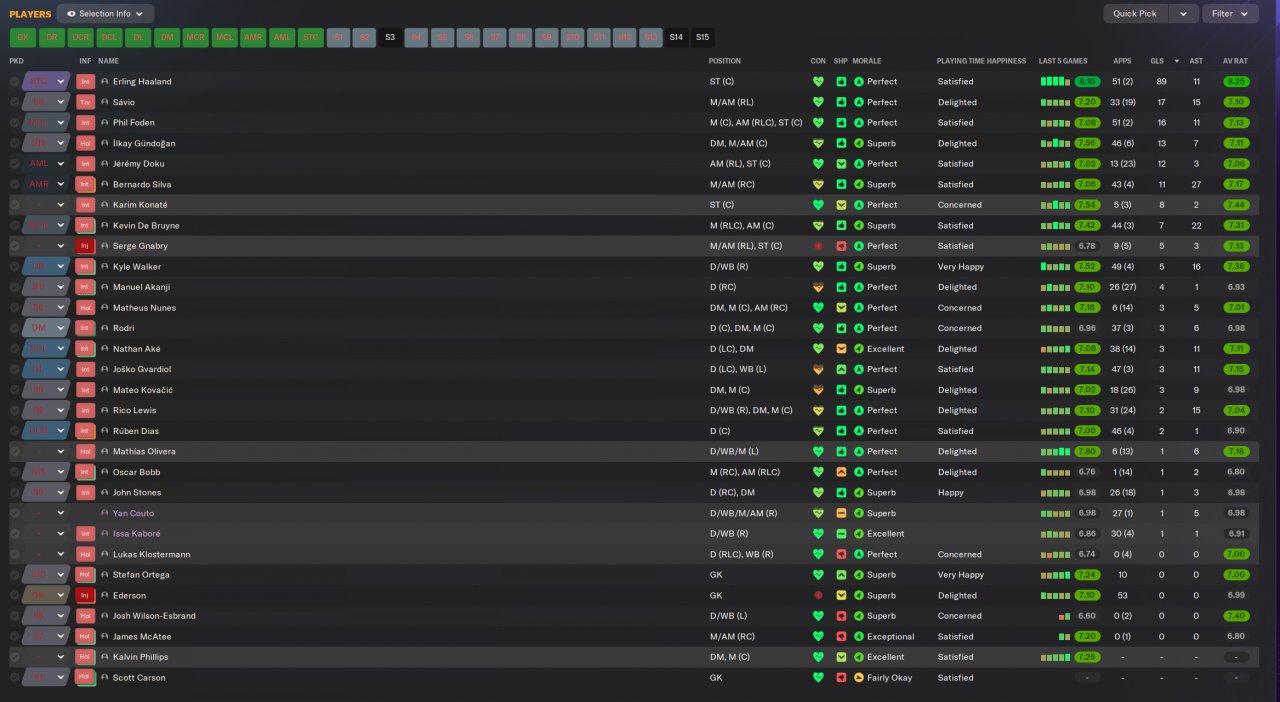Screen dimensions: 1280x702
Task: Sort by the MORALE column header
Action: click(x=867, y=61)
